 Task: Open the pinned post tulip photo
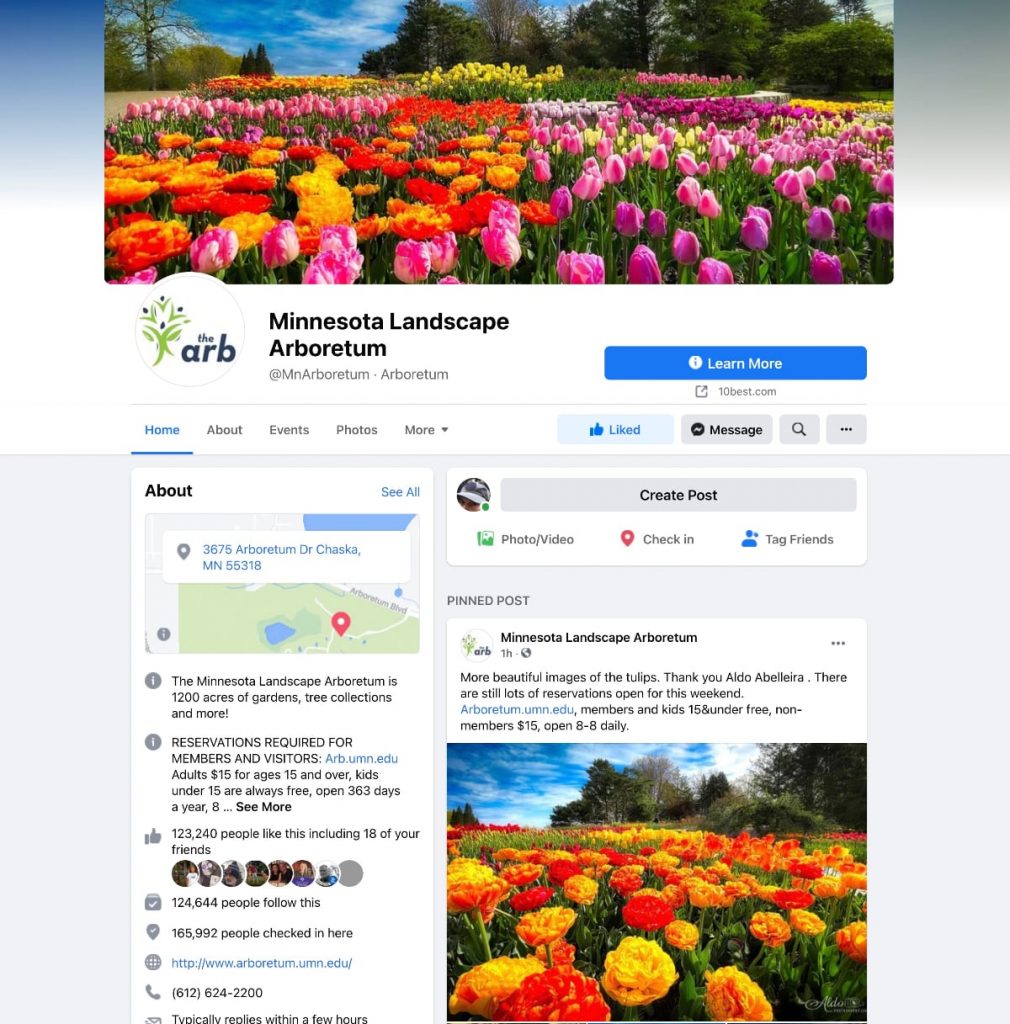coord(657,882)
